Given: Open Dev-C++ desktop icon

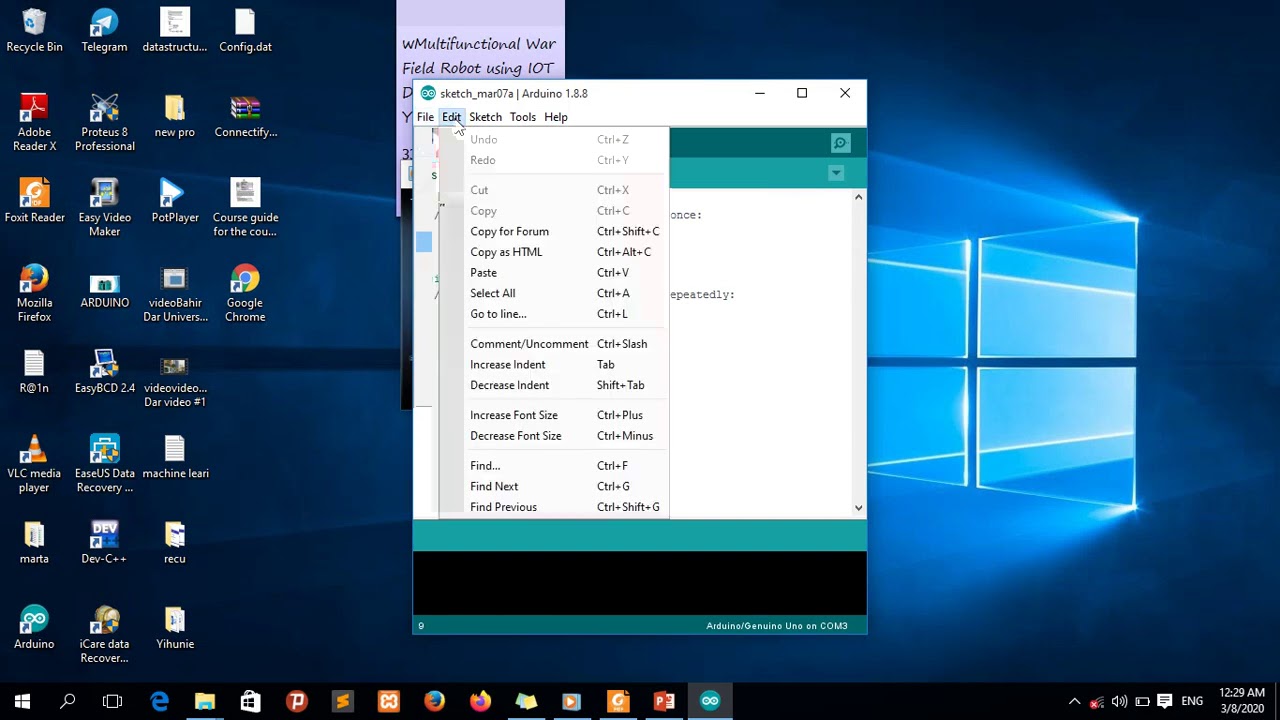Looking at the screenshot, I should coord(105,542).
